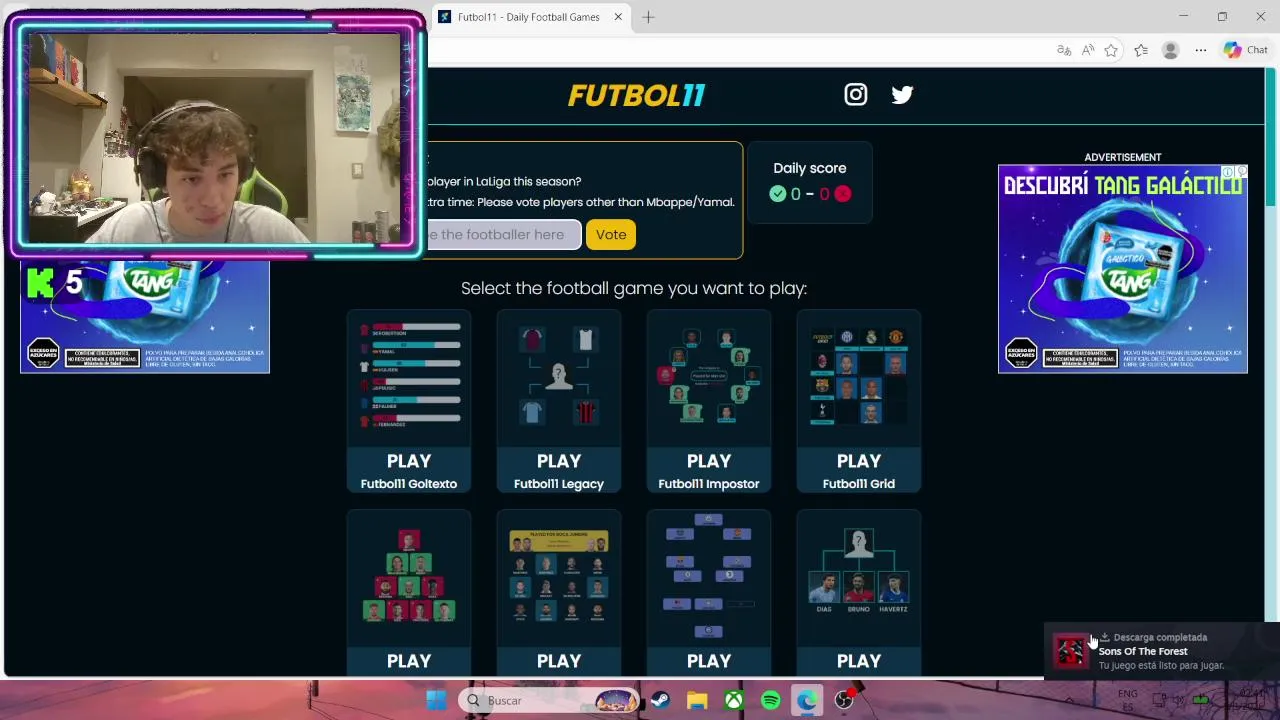1280x720 pixels.
Task: Open the Impostor game thumbnail
Action: point(709,377)
